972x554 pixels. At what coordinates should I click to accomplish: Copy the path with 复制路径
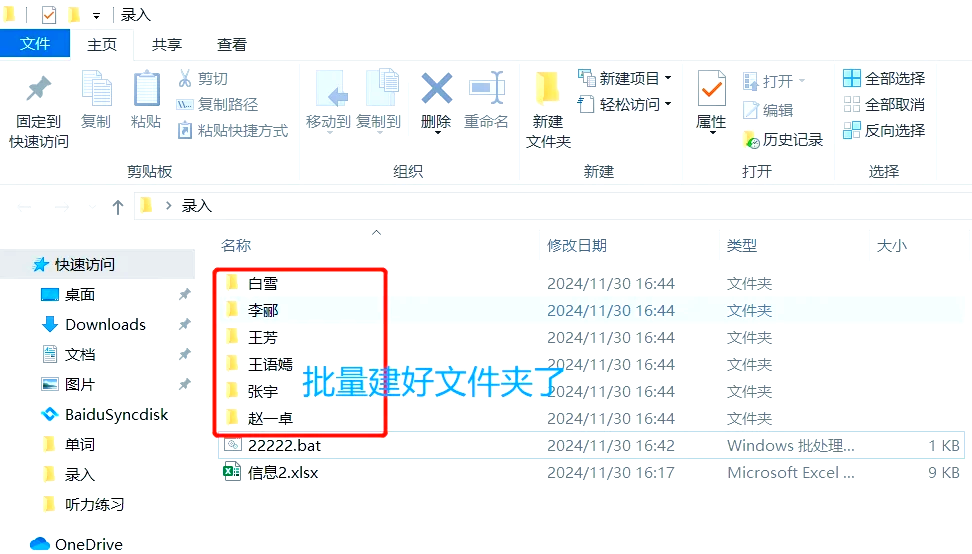(218, 105)
